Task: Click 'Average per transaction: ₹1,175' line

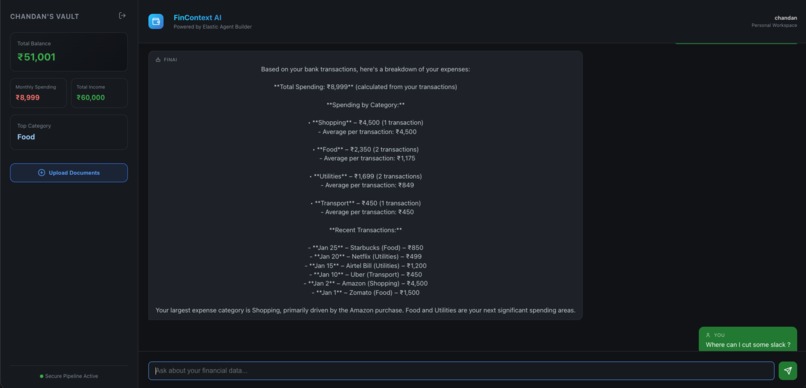Action: [x=367, y=159]
